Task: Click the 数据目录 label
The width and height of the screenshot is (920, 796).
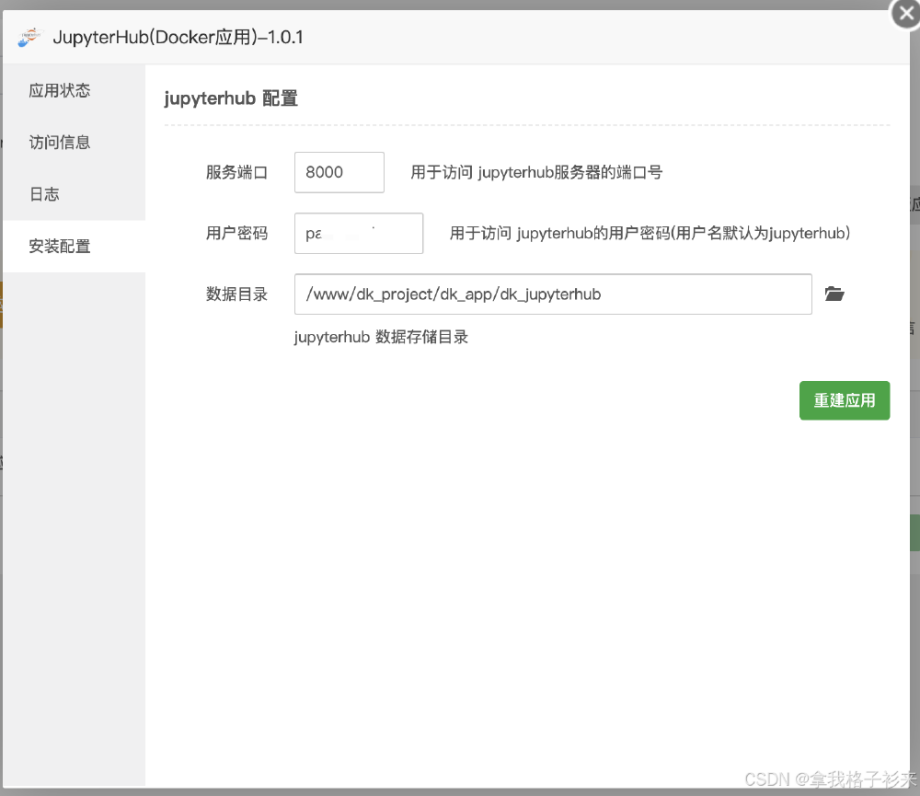Action: coord(236,294)
